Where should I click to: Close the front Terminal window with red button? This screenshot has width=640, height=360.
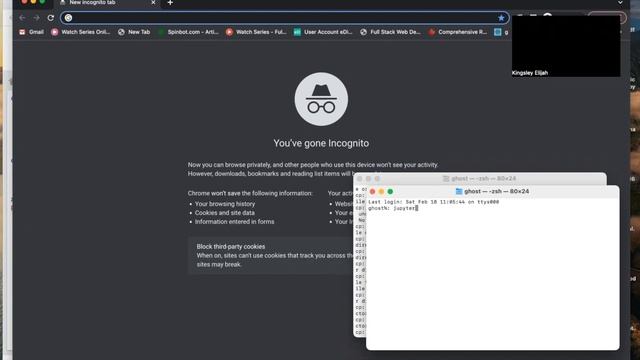[372, 191]
